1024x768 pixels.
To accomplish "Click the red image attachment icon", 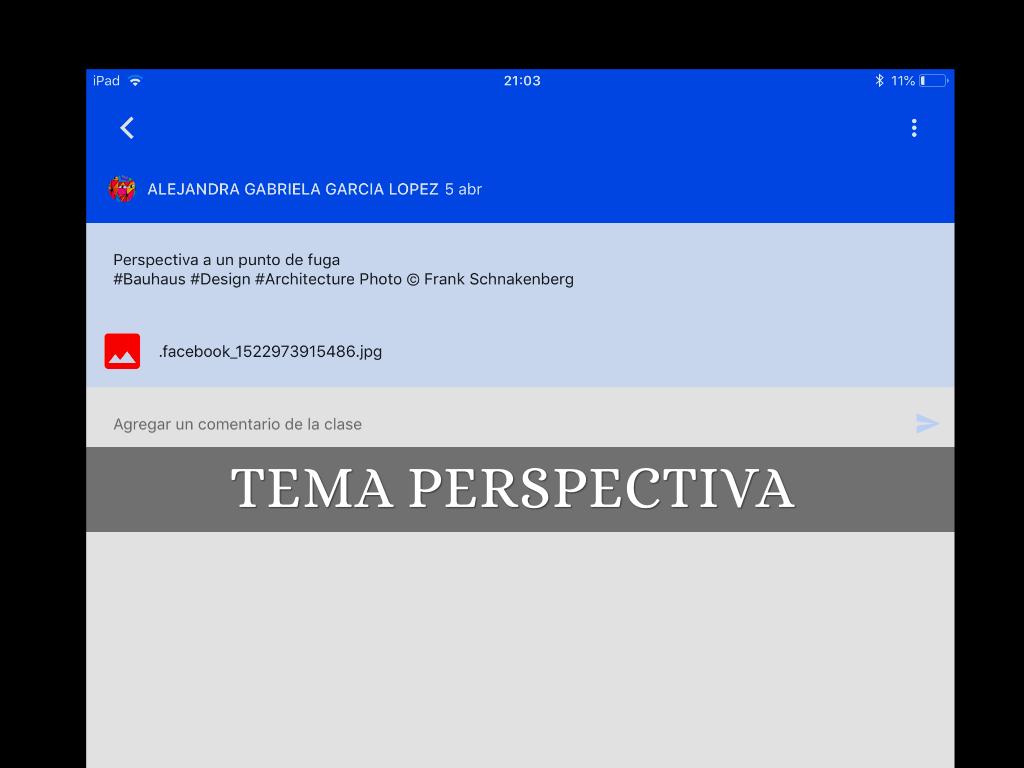I will coord(122,351).
